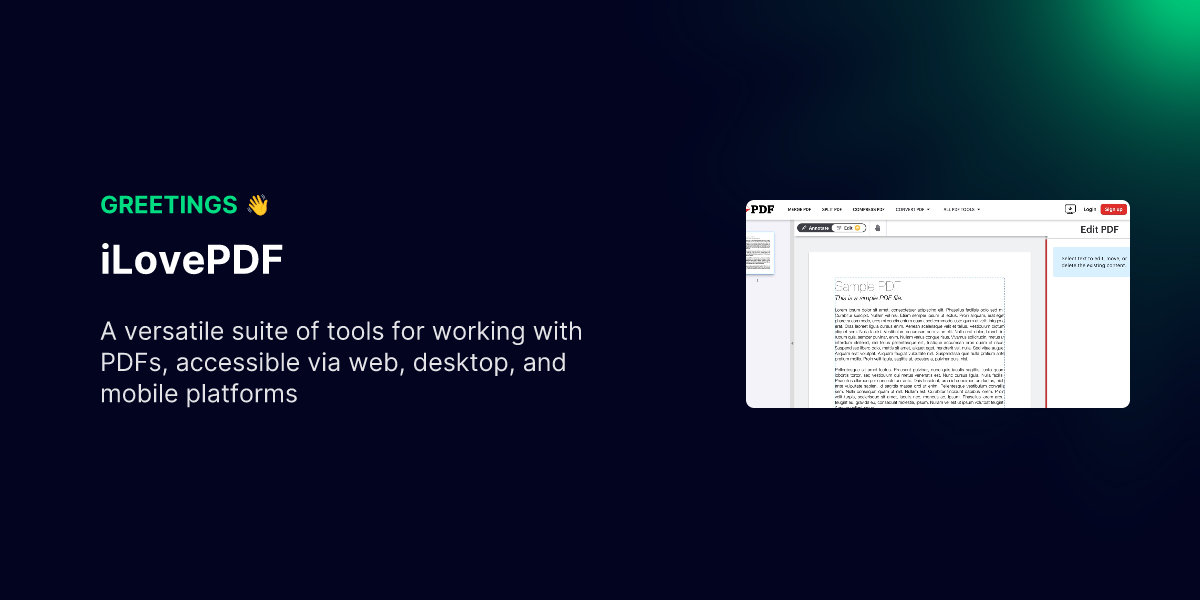Open the Compress PDF menu item

(x=868, y=209)
